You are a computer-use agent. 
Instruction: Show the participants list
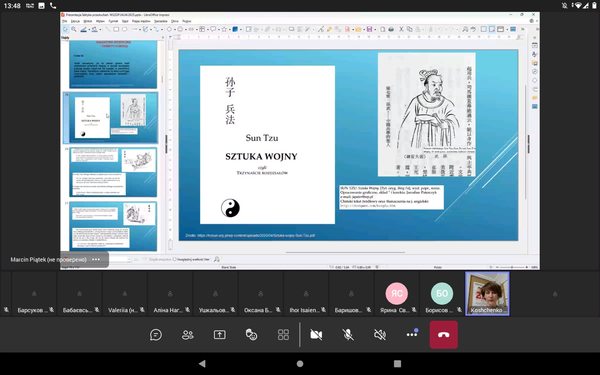pos(188,335)
